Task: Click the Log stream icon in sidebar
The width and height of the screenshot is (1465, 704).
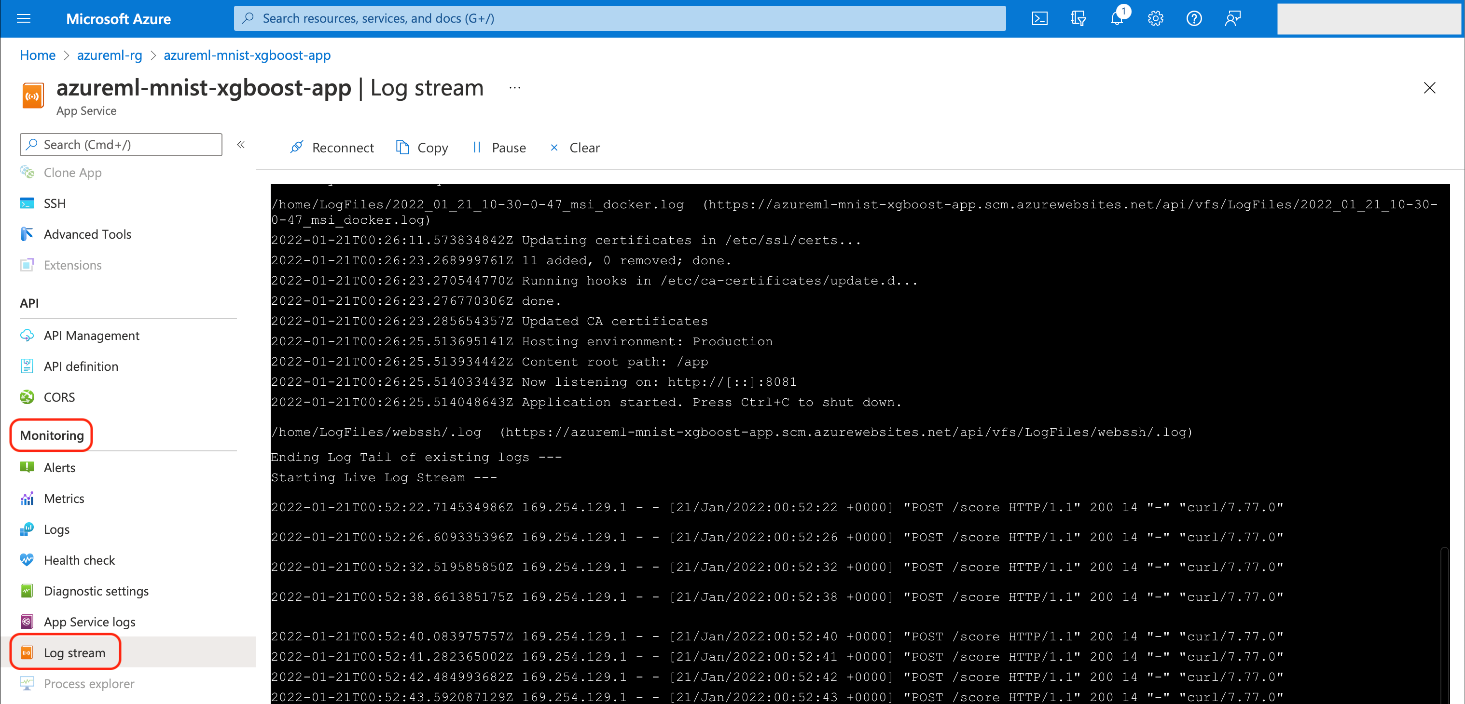Action: pos(27,653)
